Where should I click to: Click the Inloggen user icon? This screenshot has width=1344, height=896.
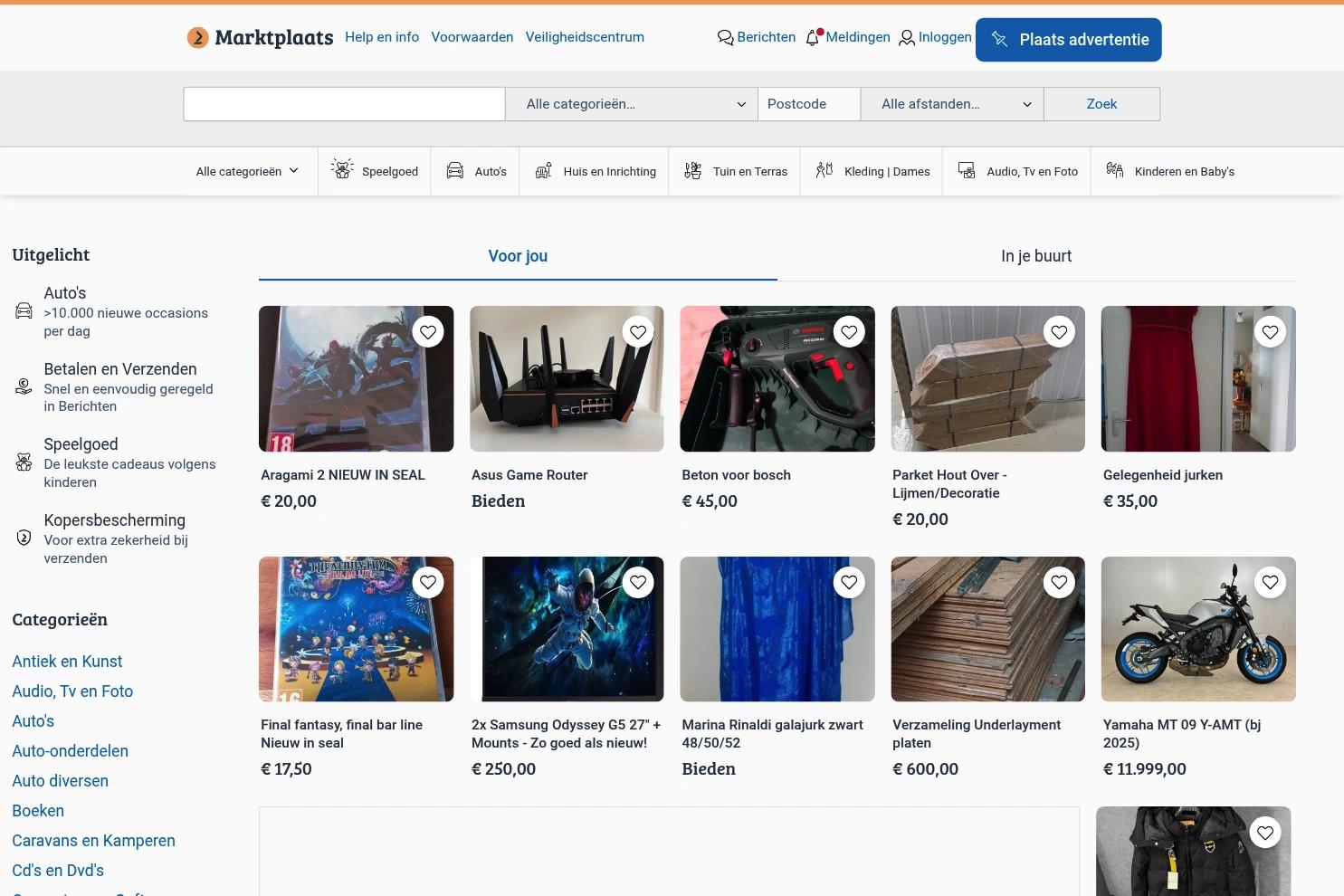click(907, 38)
